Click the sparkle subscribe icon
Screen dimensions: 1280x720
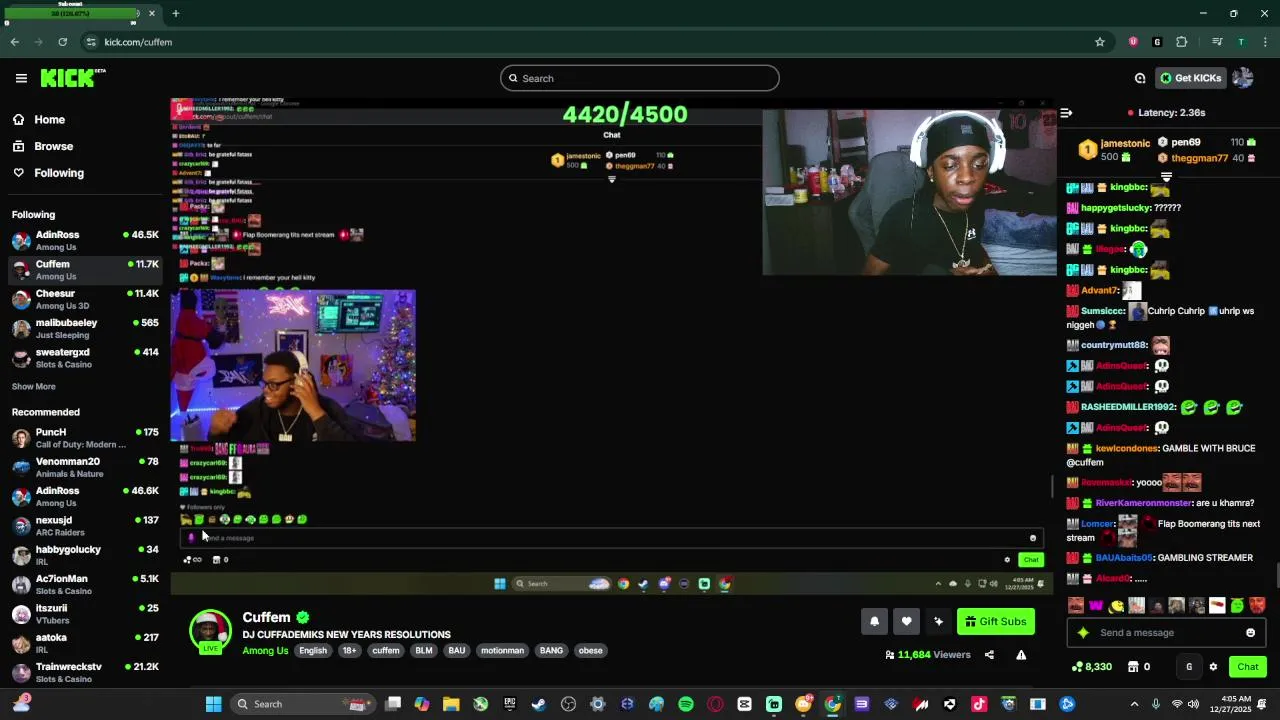[x=938, y=622]
